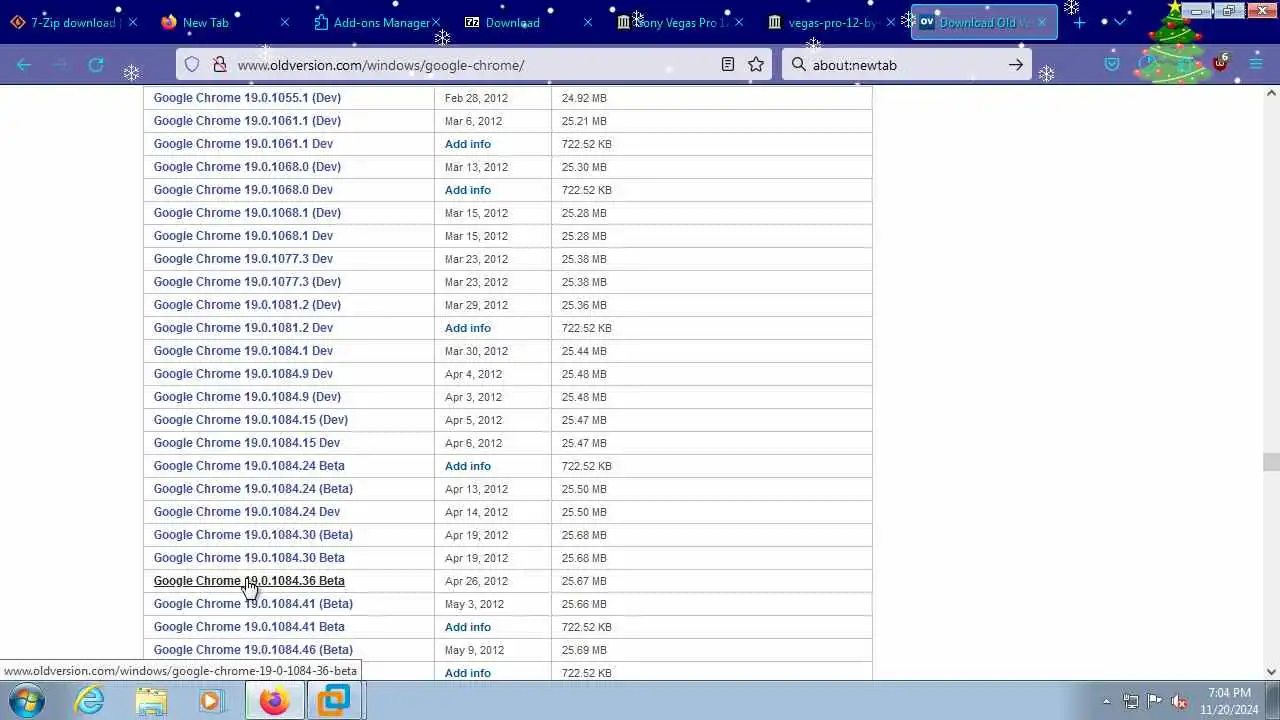Close the 7-Zip download tab
Screen dimensions: 1280x720
pos(132,22)
